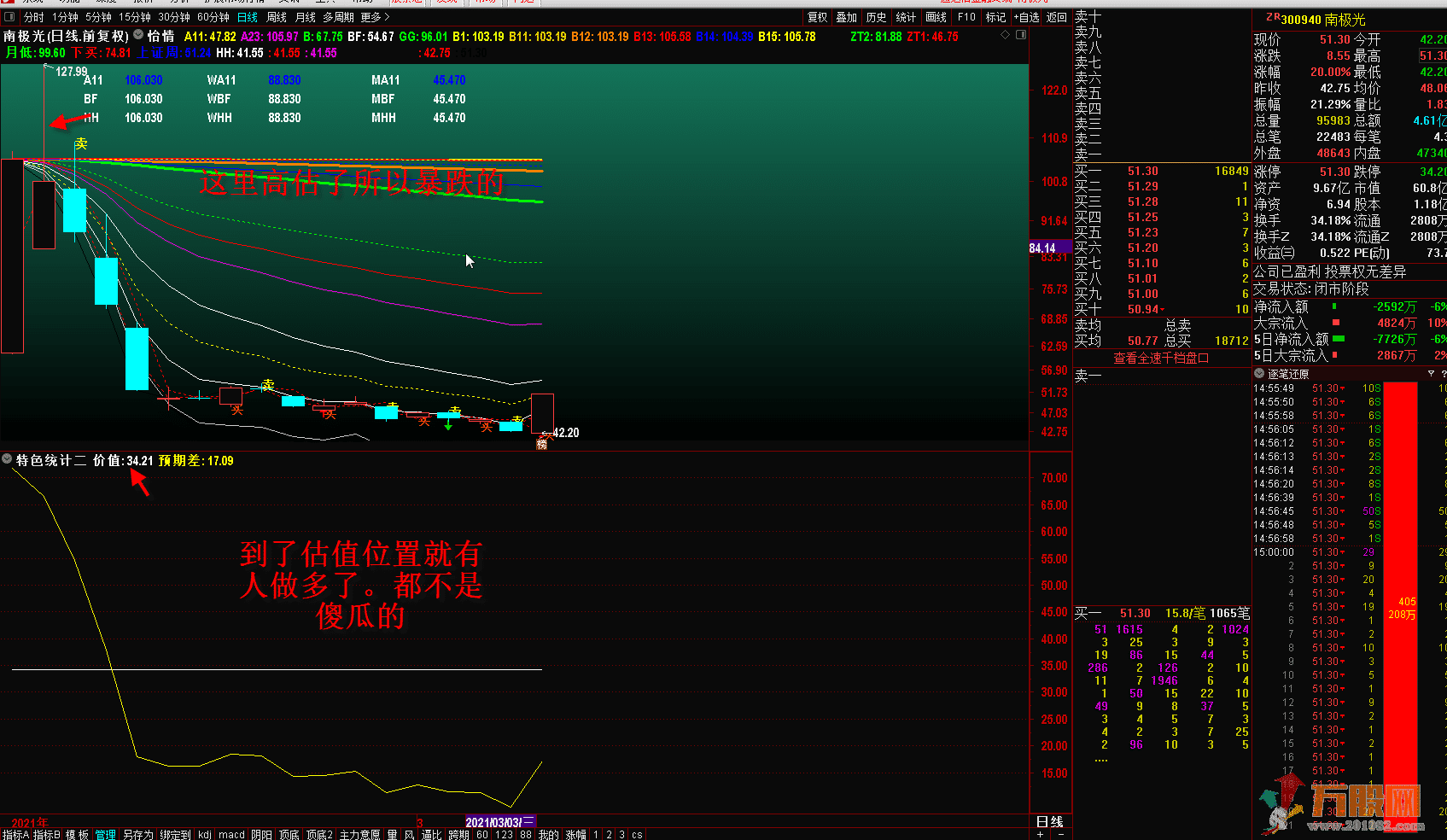The height and width of the screenshot is (840, 1447).
Task: Choose the 30分钟 chart period
Action: click(174, 17)
